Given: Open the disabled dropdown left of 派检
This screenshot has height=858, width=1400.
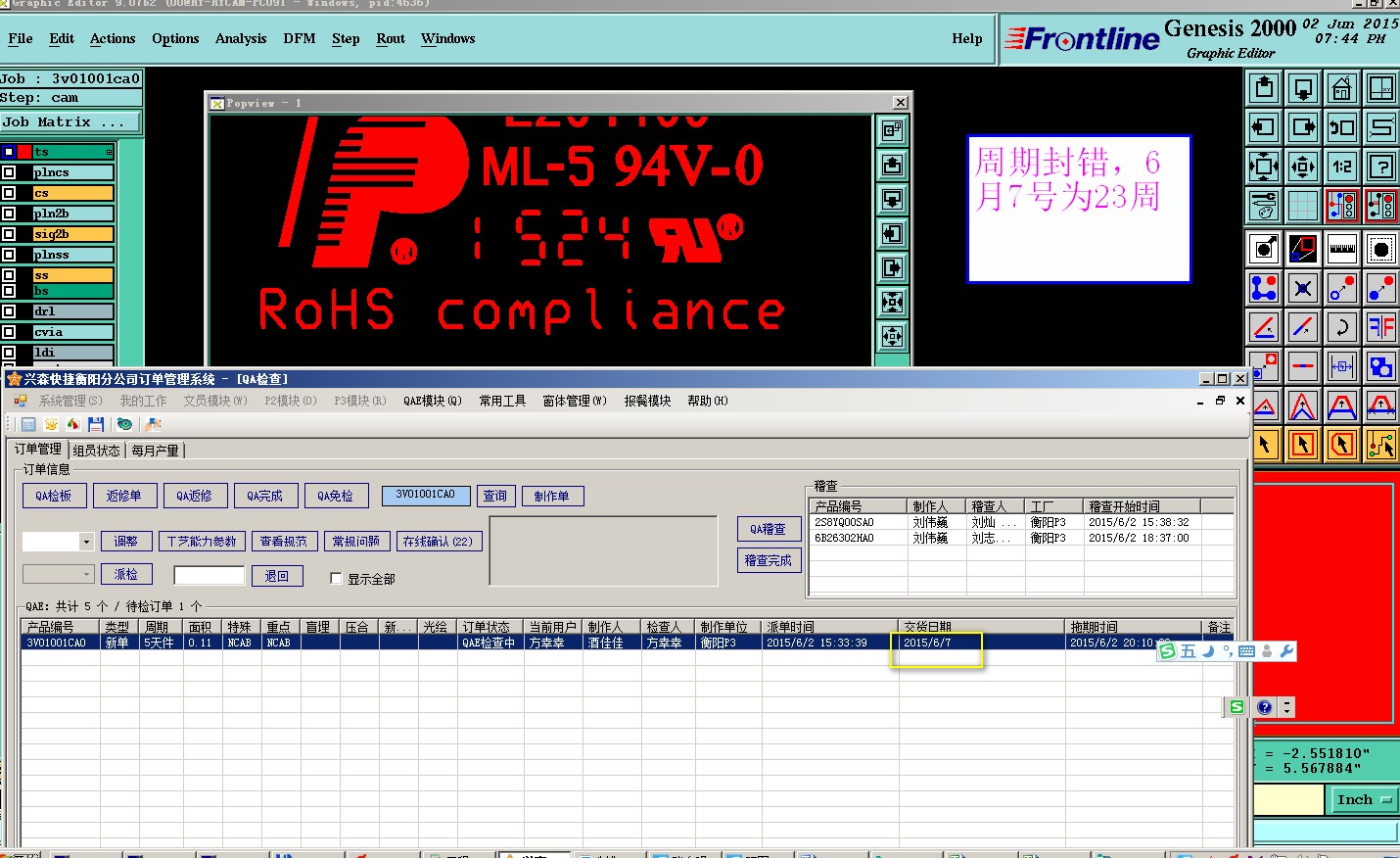Looking at the screenshot, I should (86, 574).
